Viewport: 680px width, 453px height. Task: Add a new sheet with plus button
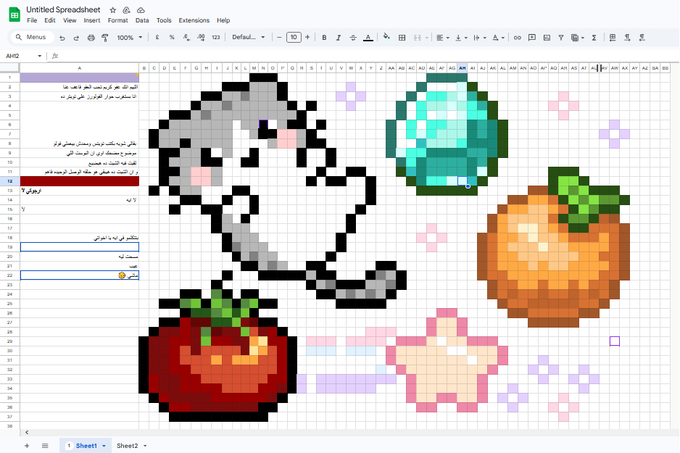(27, 446)
